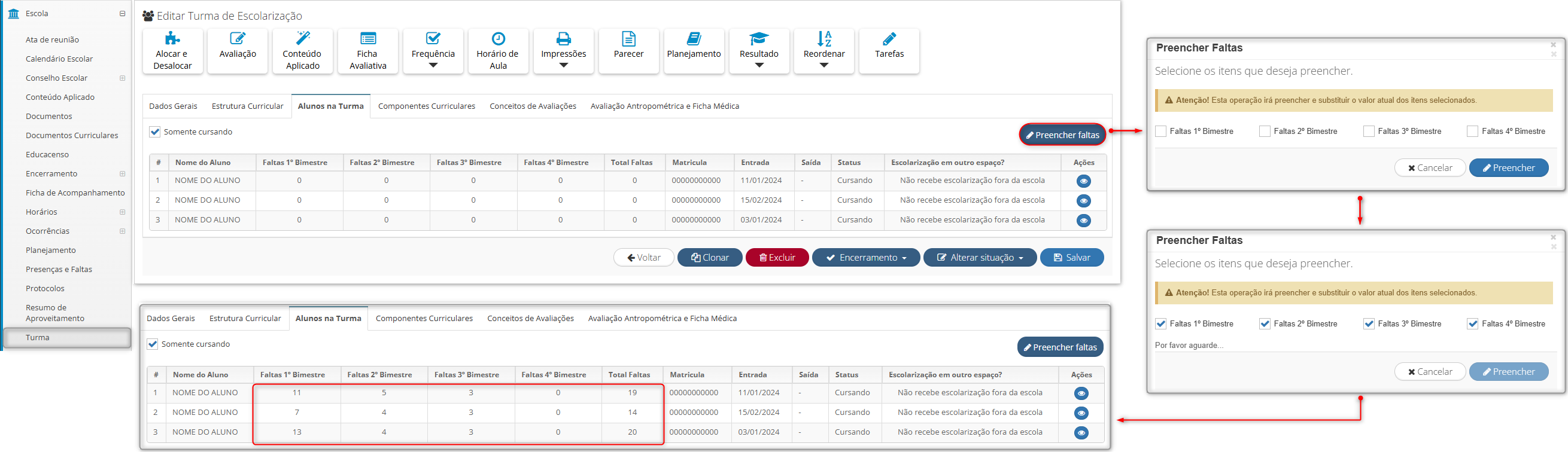Open the Alterar situação dropdown
The height and width of the screenshot is (452, 1568).
pyautogui.click(x=979, y=258)
